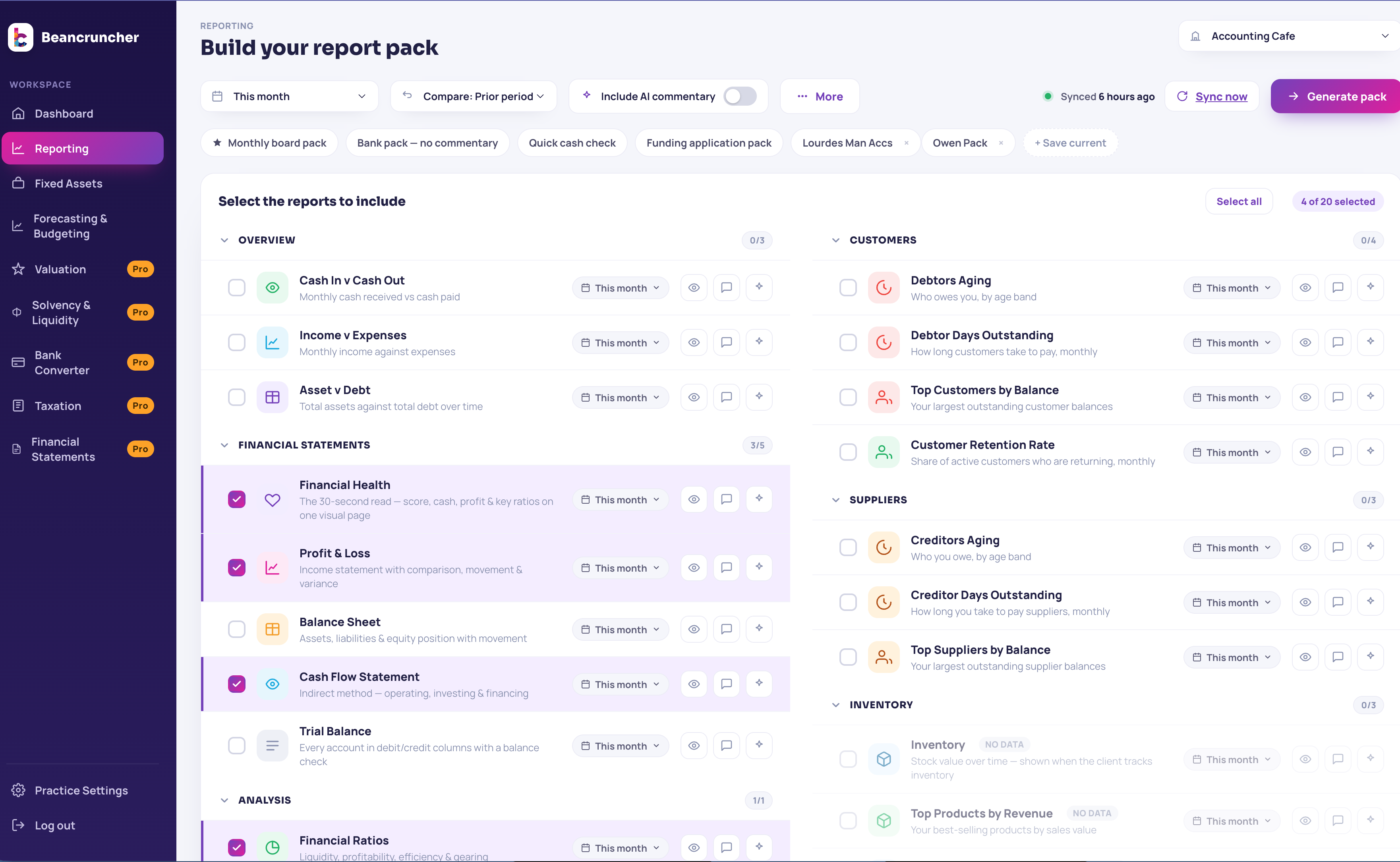The image size is (1400, 862).
Task: Uncheck the Financial Ratios checkbox
Action: coord(236,848)
